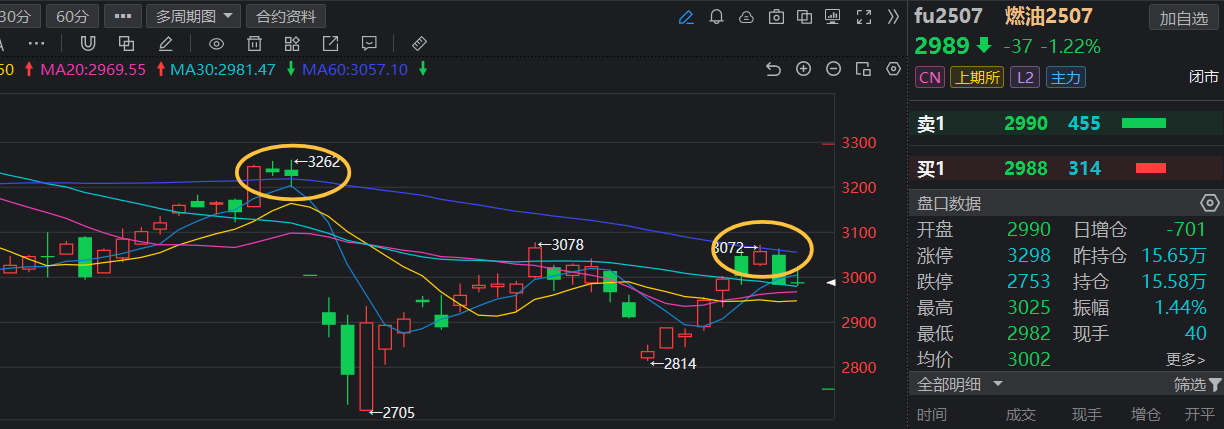Open more drawing tools three-dot icon
Screen dimensions: 1224x429
pos(37,43)
